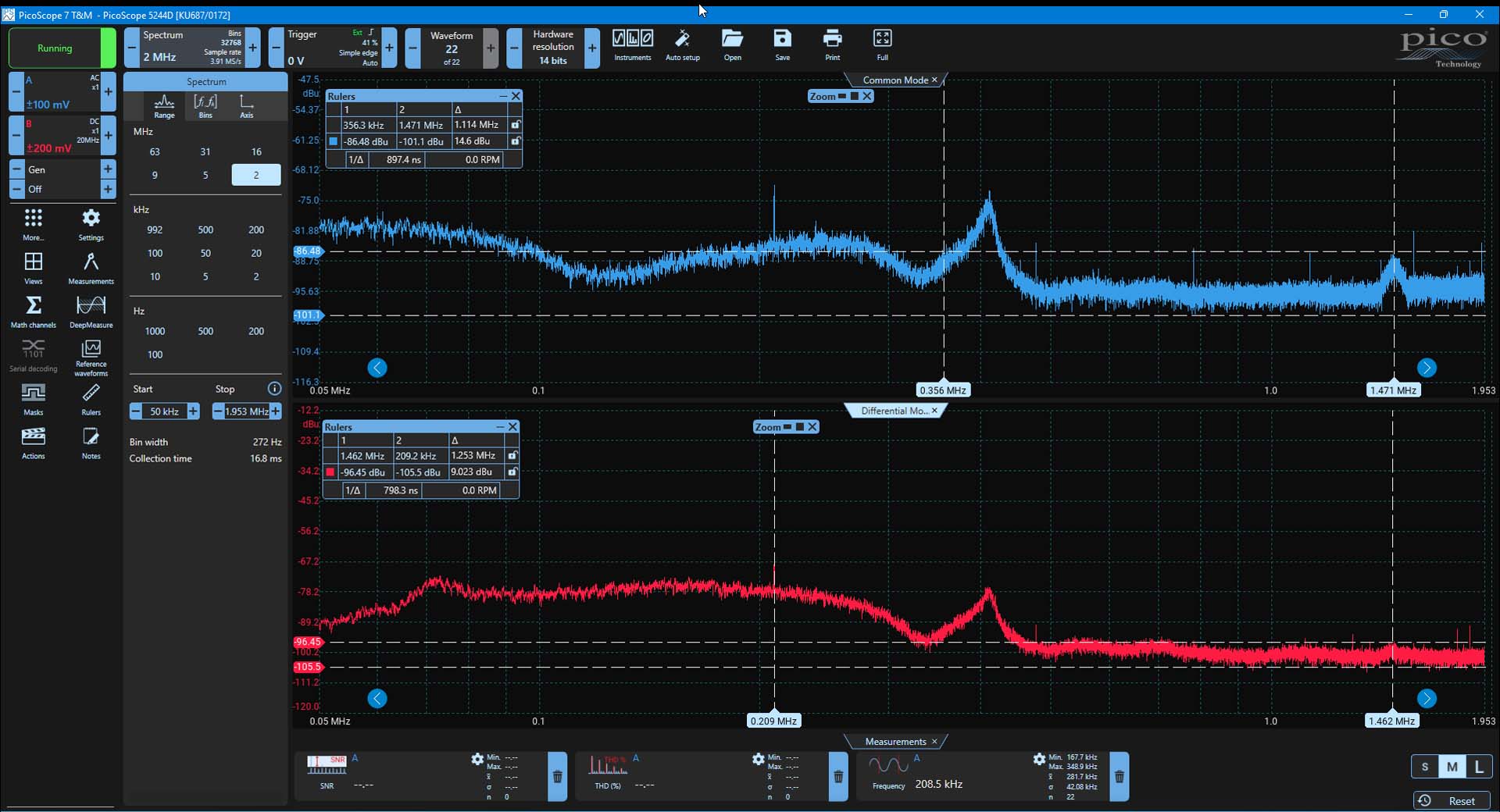Close the bottom Zoom overlay

coord(812,426)
